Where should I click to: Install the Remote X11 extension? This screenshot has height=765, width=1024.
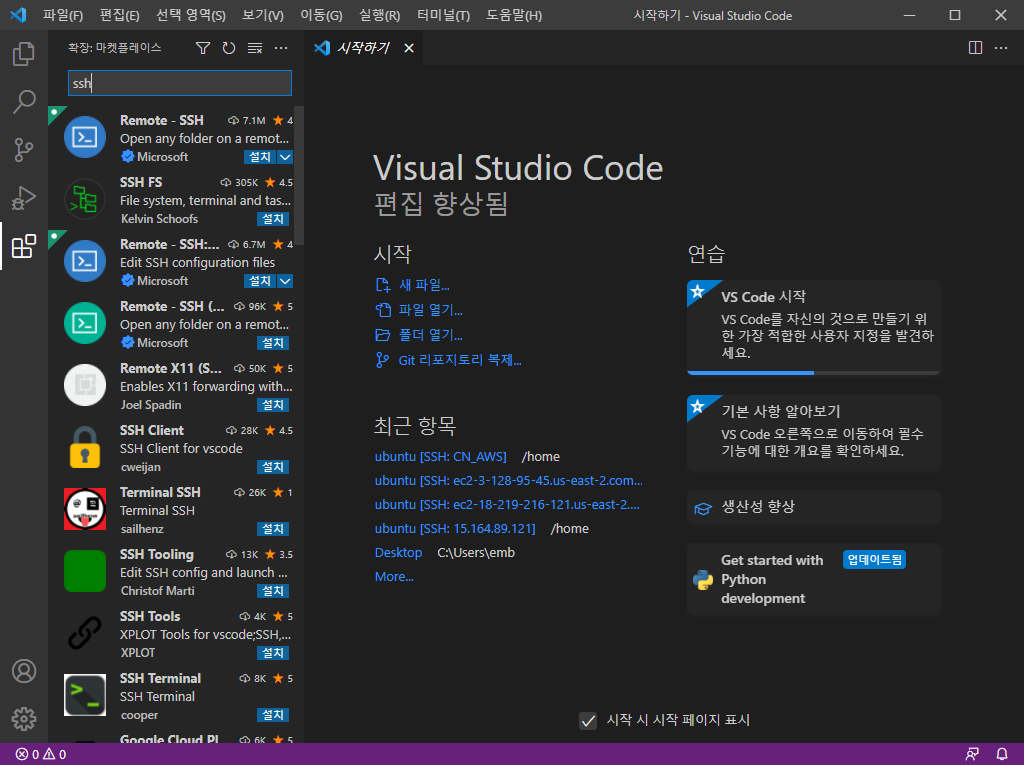(273, 405)
